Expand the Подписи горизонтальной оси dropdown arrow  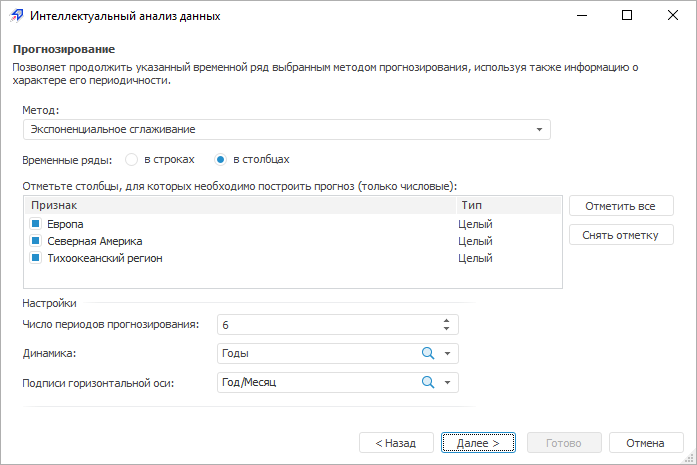448,383
